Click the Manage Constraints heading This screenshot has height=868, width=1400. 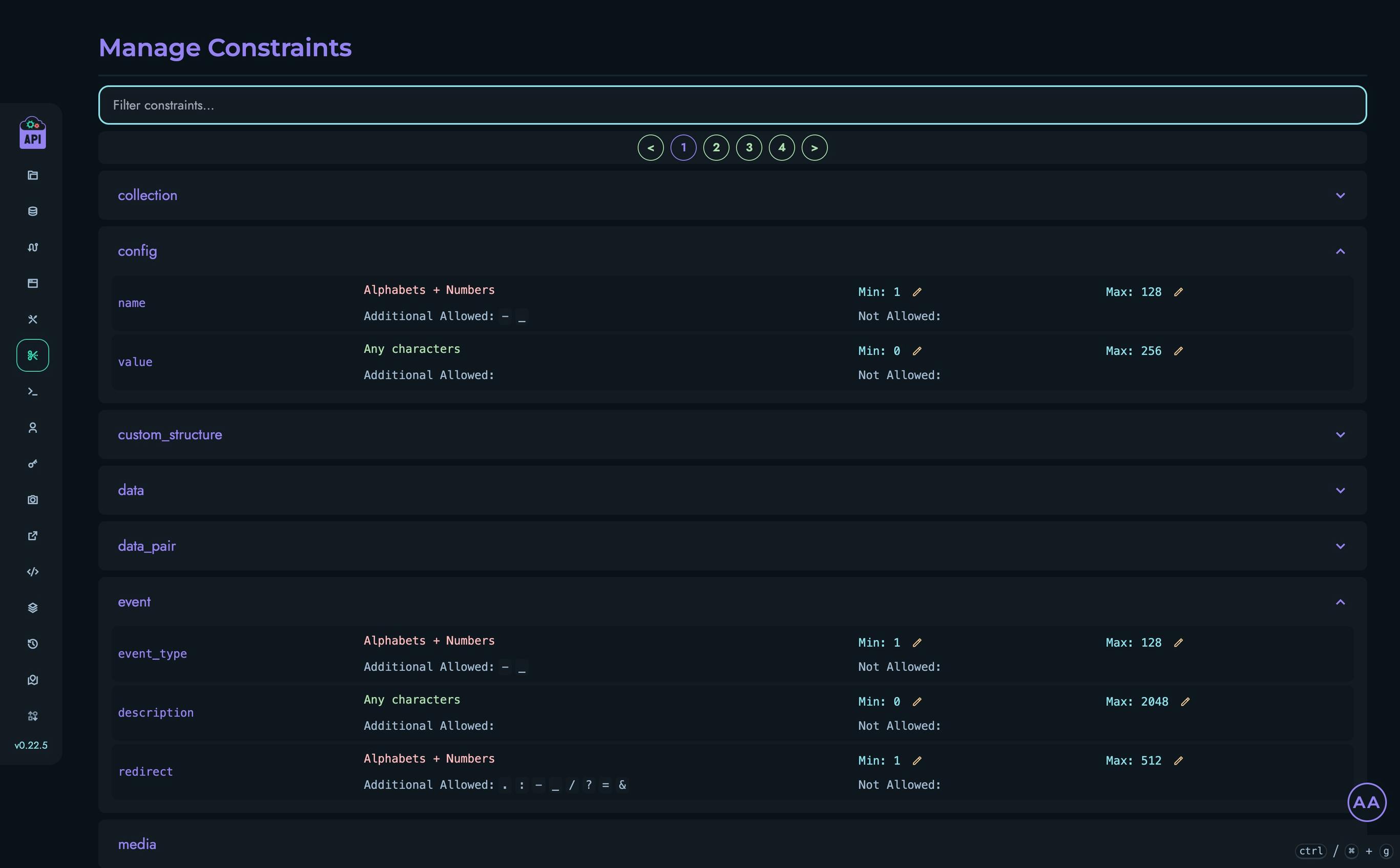tap(225, 48)
